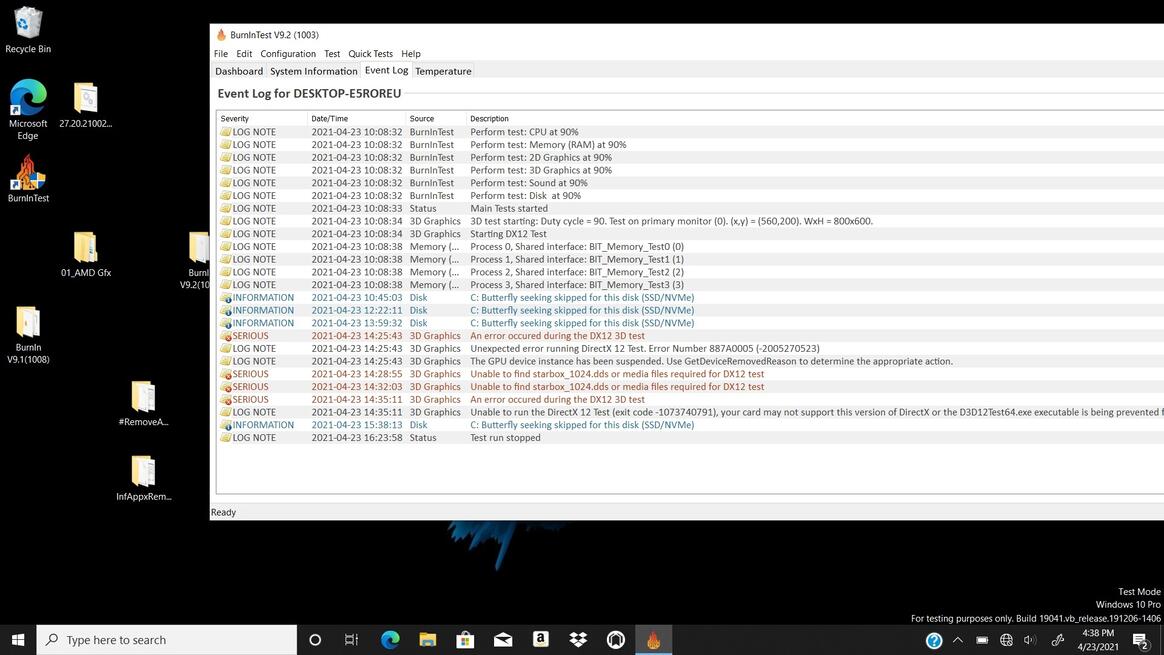The width and height of the screenshot is (1164, 655).
Task: Open network globe tray icon
Action: [1007, 639]
